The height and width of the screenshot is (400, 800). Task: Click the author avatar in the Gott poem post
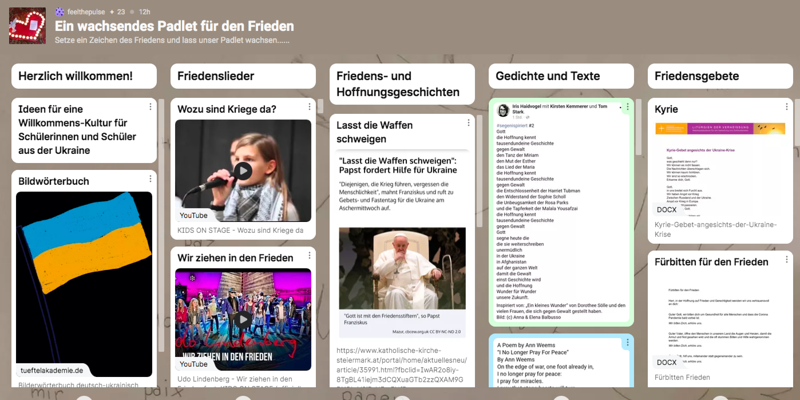click(x=502, y=109)
